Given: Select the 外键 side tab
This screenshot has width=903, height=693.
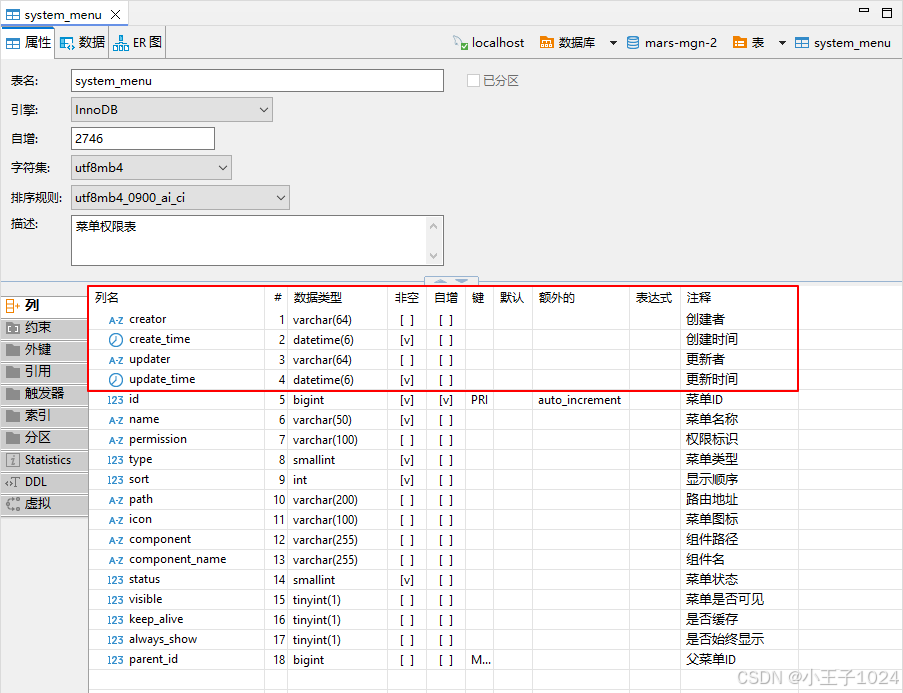Looking at the screenshot, I should [x=44, y=350].
